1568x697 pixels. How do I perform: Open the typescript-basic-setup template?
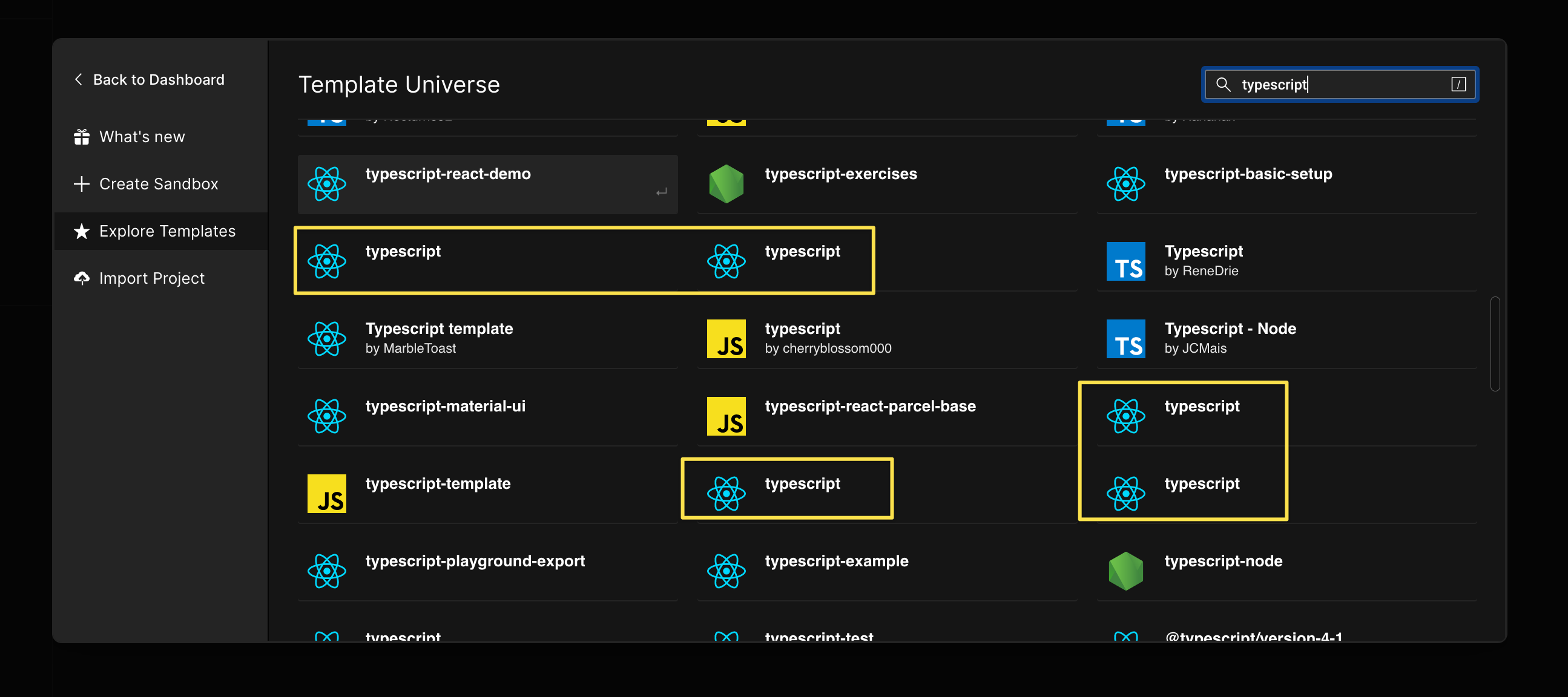1286,184
